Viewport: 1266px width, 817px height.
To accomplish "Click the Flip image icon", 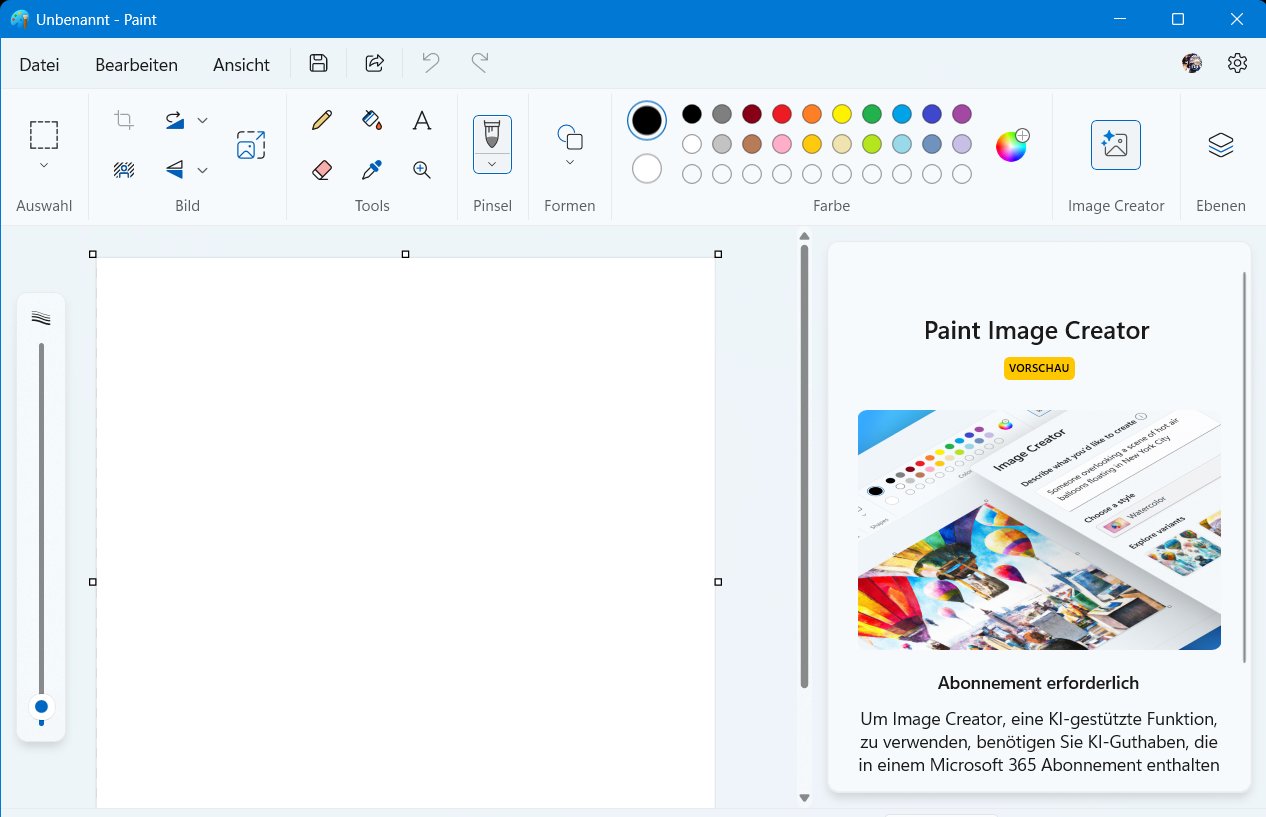I will (175, 170).
